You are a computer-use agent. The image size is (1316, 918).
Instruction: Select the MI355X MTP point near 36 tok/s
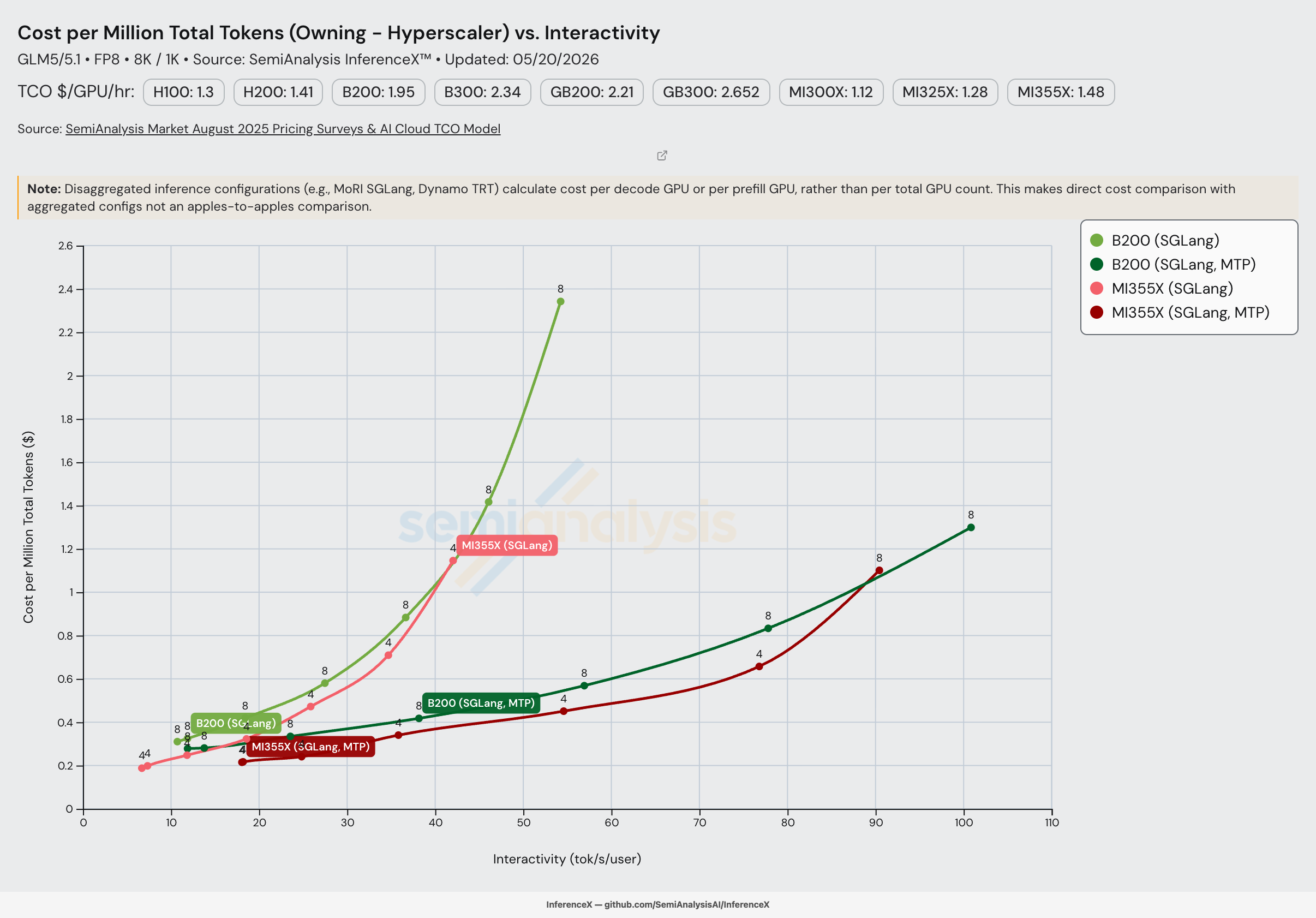point(398,735)
